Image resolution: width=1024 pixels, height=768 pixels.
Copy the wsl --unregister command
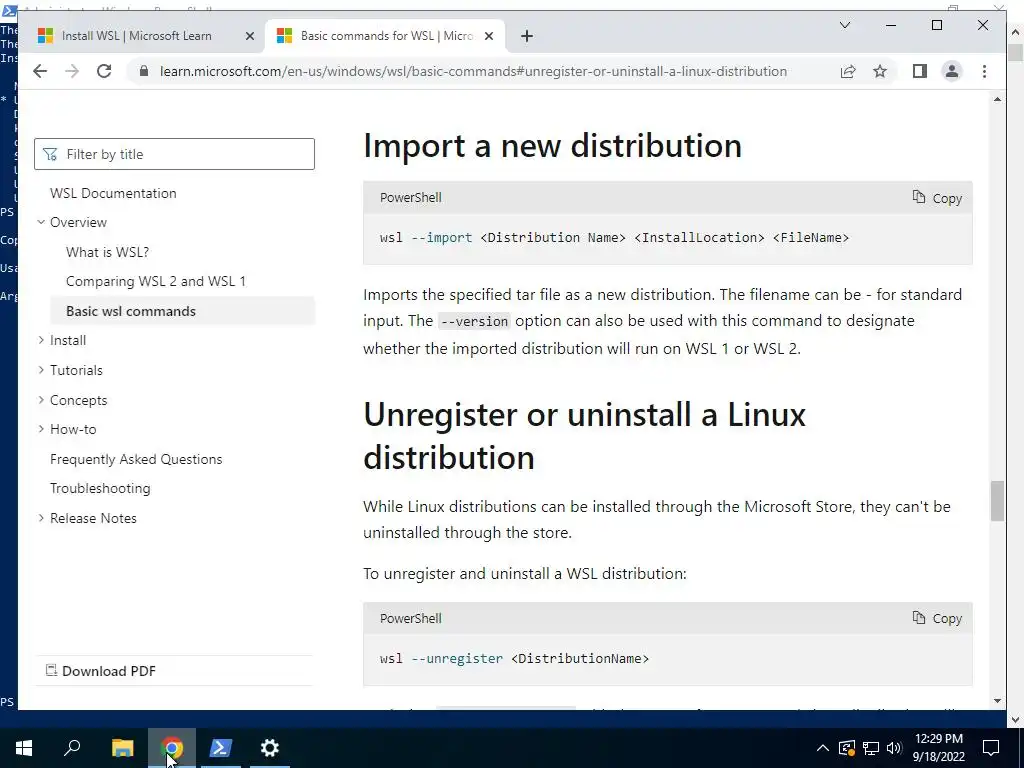(937, 618)
